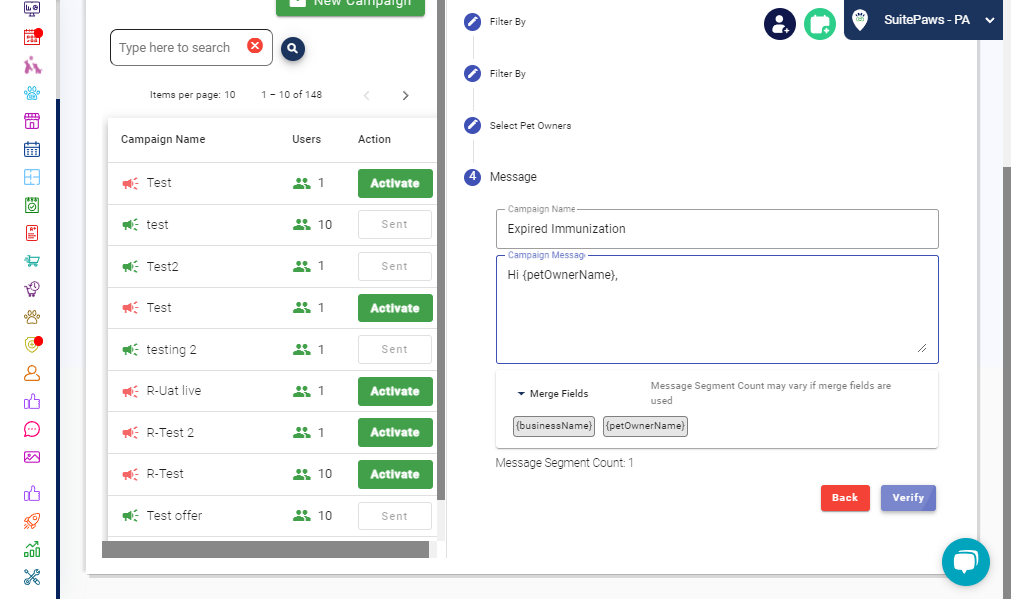
Task: Click the megaphone icon of testing 2
Action: click(130, 349)
